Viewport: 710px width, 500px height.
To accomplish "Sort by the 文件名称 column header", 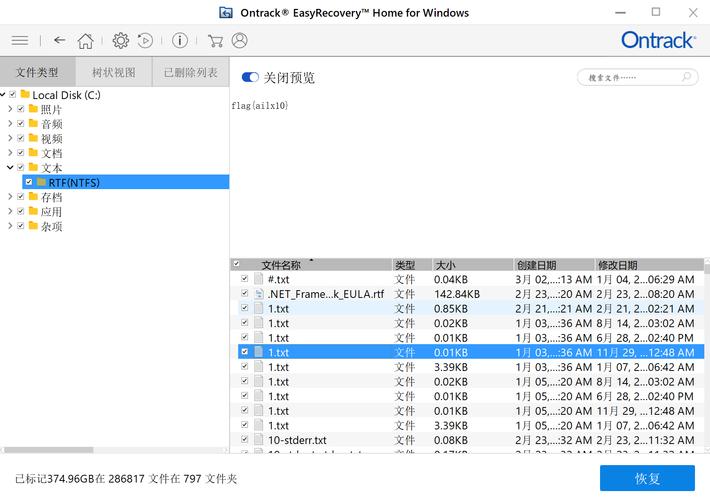I will point(311,264).
